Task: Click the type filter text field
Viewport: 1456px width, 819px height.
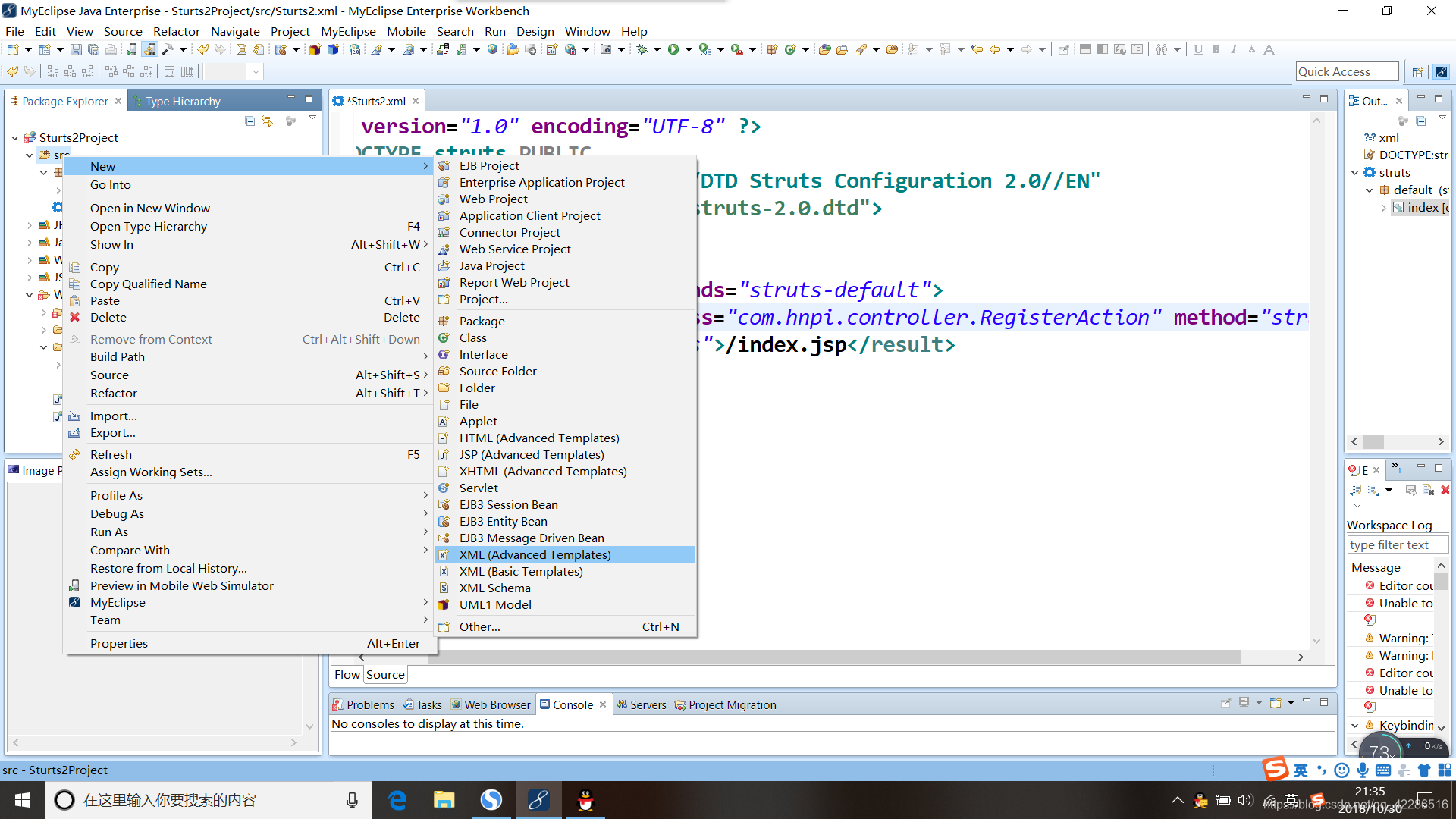Action: [x=1398, y=545]
